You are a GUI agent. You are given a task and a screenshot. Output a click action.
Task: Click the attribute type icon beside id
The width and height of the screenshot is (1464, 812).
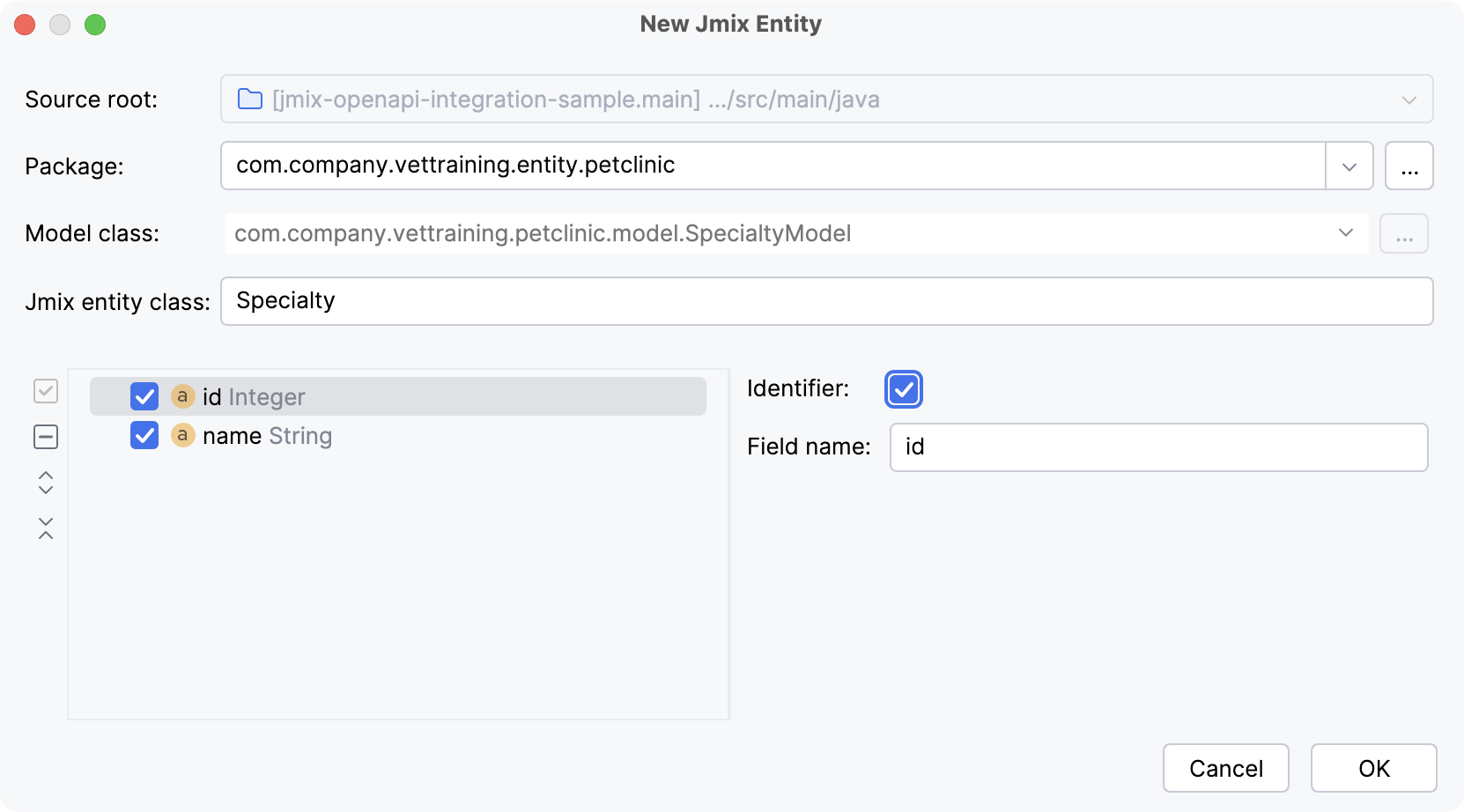(x=181, y=396)
